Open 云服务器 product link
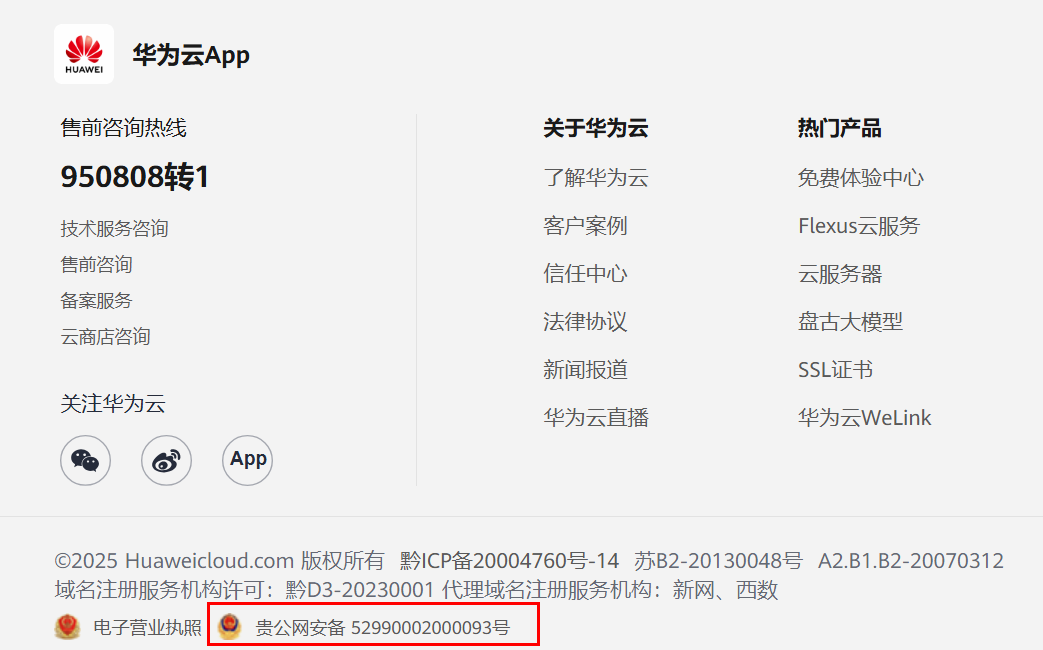The height and width of the screenshot is (650, 1043). point(839,273)
